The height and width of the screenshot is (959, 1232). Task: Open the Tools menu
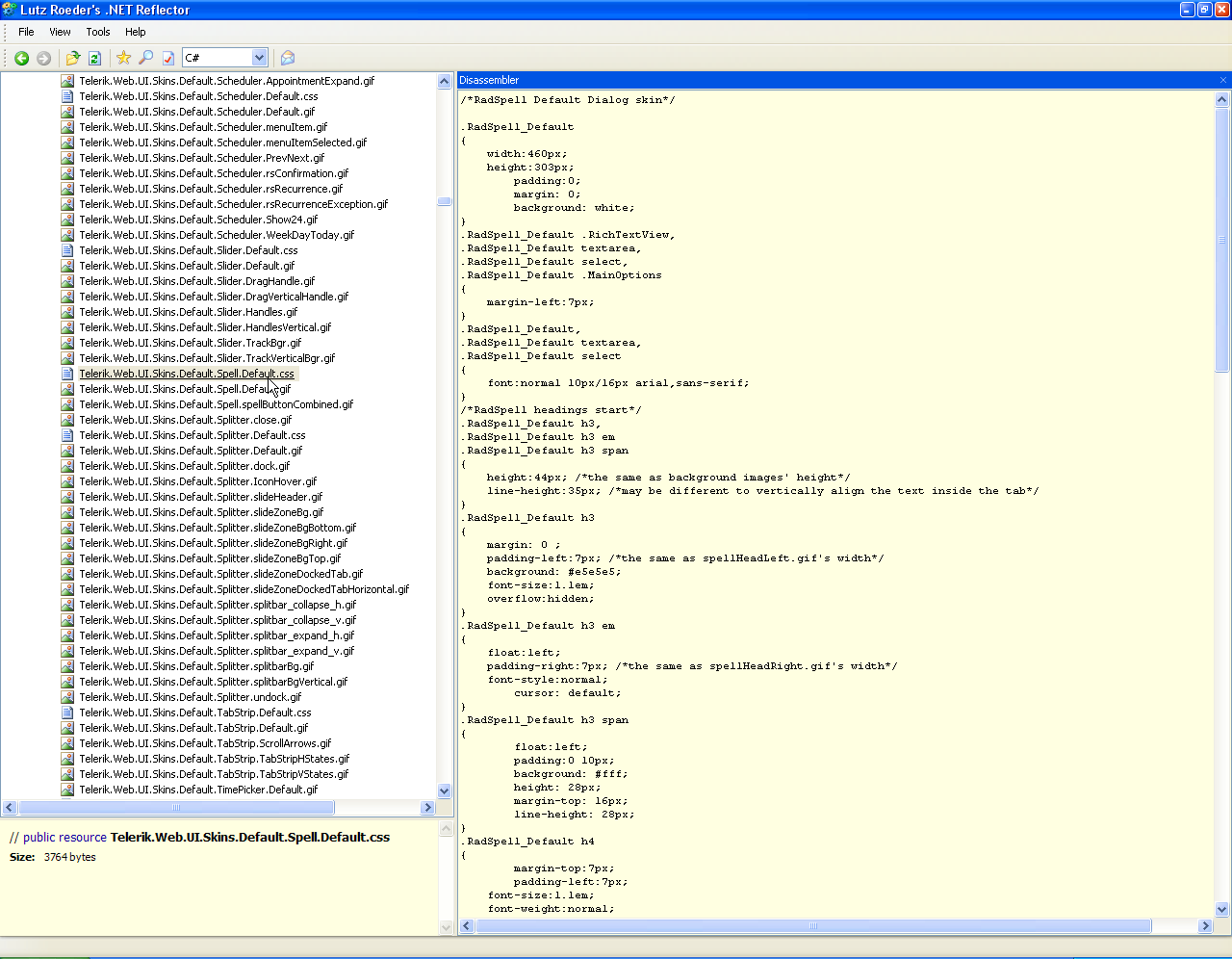point(98,32)
